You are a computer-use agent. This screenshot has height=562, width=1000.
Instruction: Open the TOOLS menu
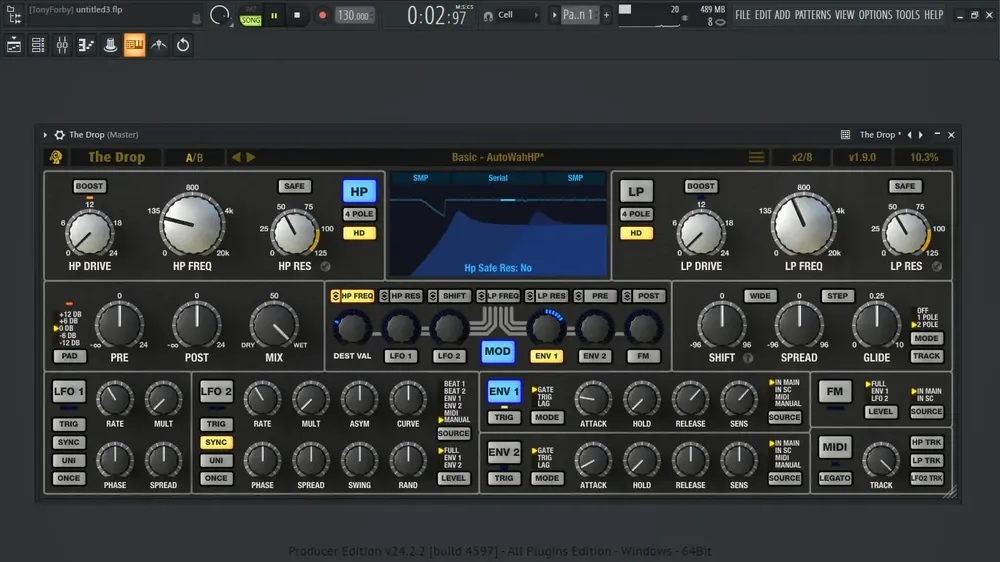[908, 15]
